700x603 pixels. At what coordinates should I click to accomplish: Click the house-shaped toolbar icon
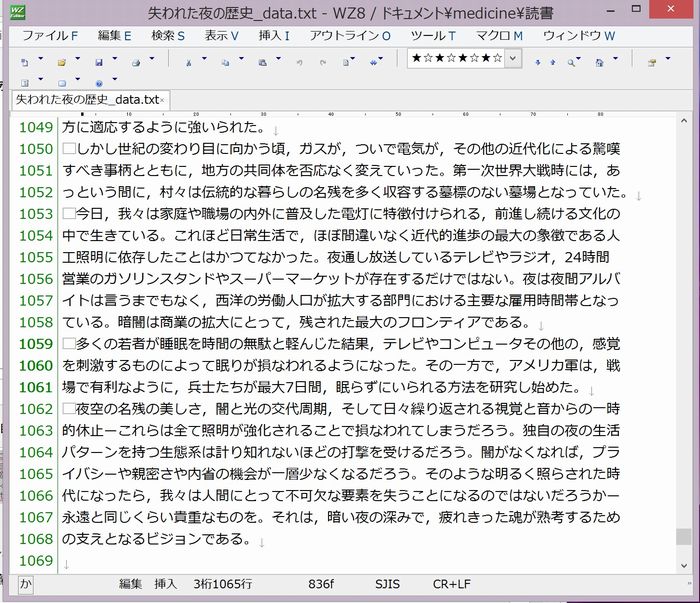[600, 63]
